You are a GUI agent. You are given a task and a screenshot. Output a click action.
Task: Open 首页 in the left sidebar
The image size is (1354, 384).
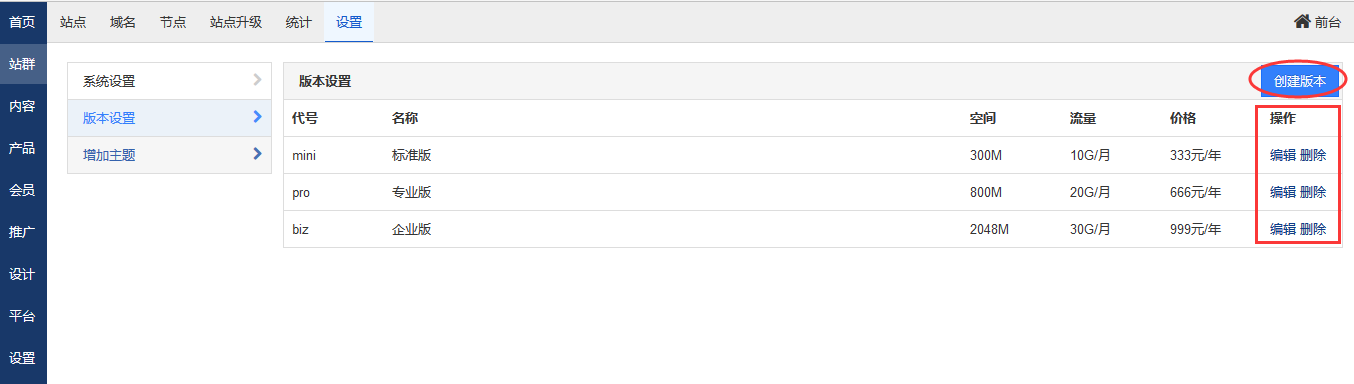point(22,21)
